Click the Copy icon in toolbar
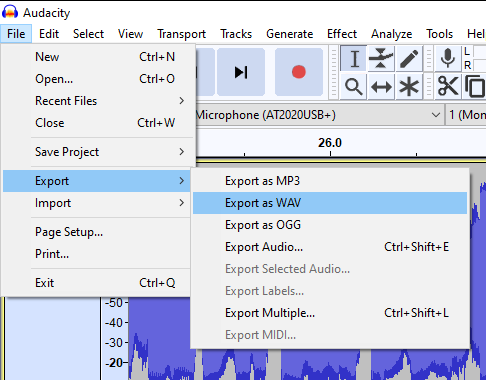This screenshot has width=486, height=380. click(x=474, y=87)
